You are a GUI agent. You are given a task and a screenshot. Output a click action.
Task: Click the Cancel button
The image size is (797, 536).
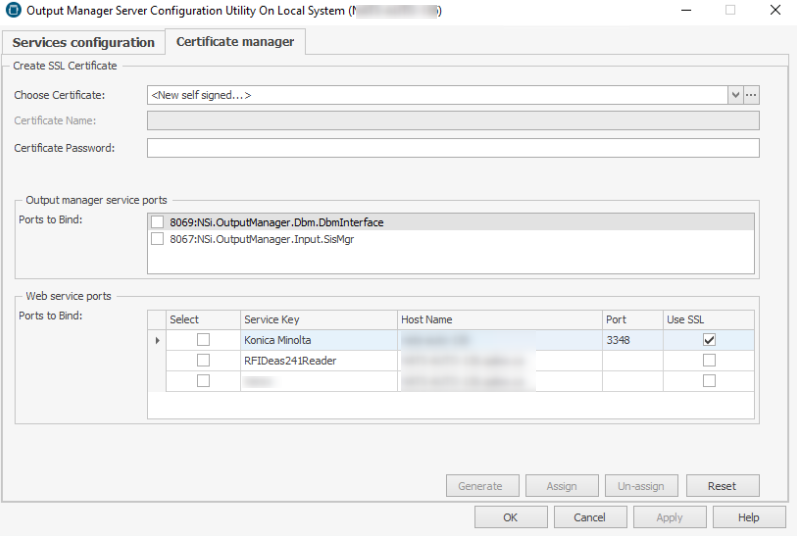(589, 517)
